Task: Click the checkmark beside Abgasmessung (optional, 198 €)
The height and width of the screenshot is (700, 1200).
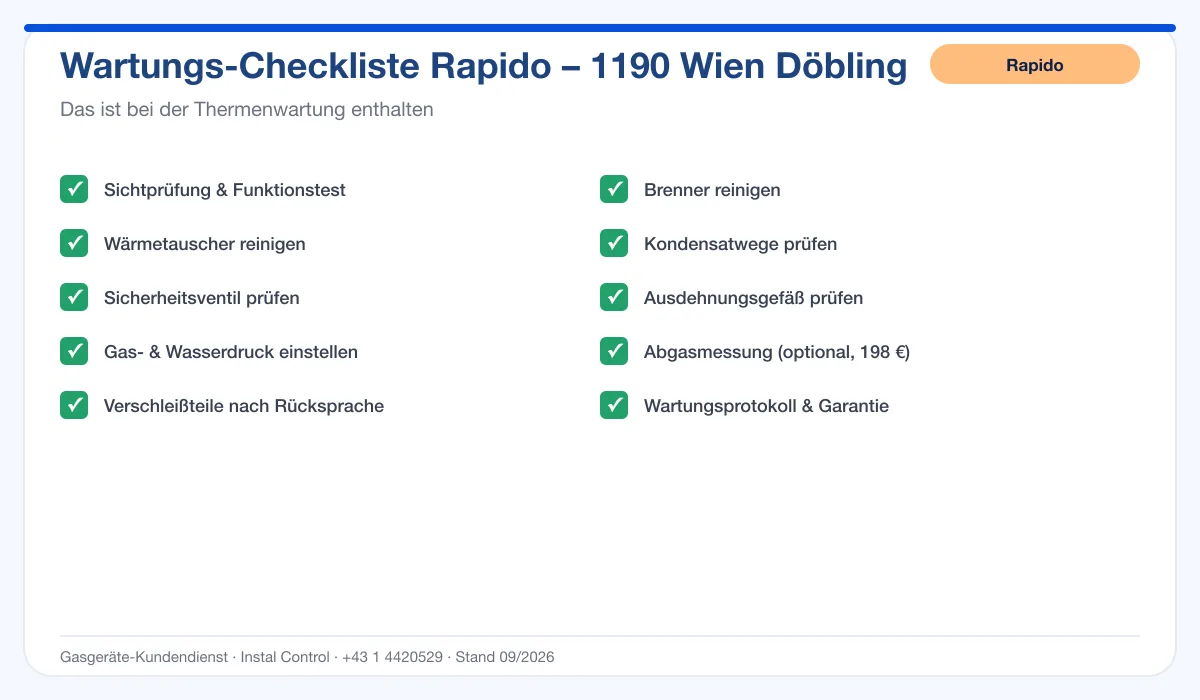Action: (614, 351)
